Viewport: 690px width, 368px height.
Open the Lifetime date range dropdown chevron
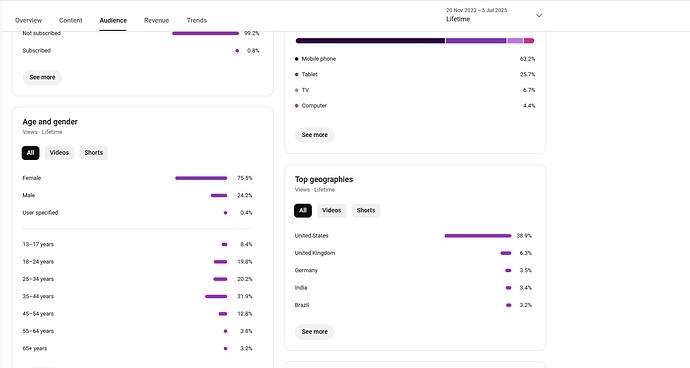click(539, 15)
